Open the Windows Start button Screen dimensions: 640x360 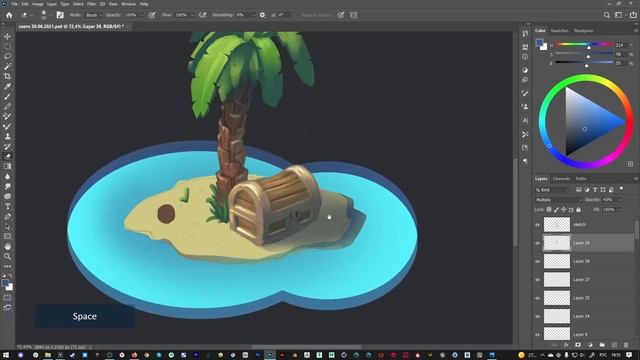5,355
